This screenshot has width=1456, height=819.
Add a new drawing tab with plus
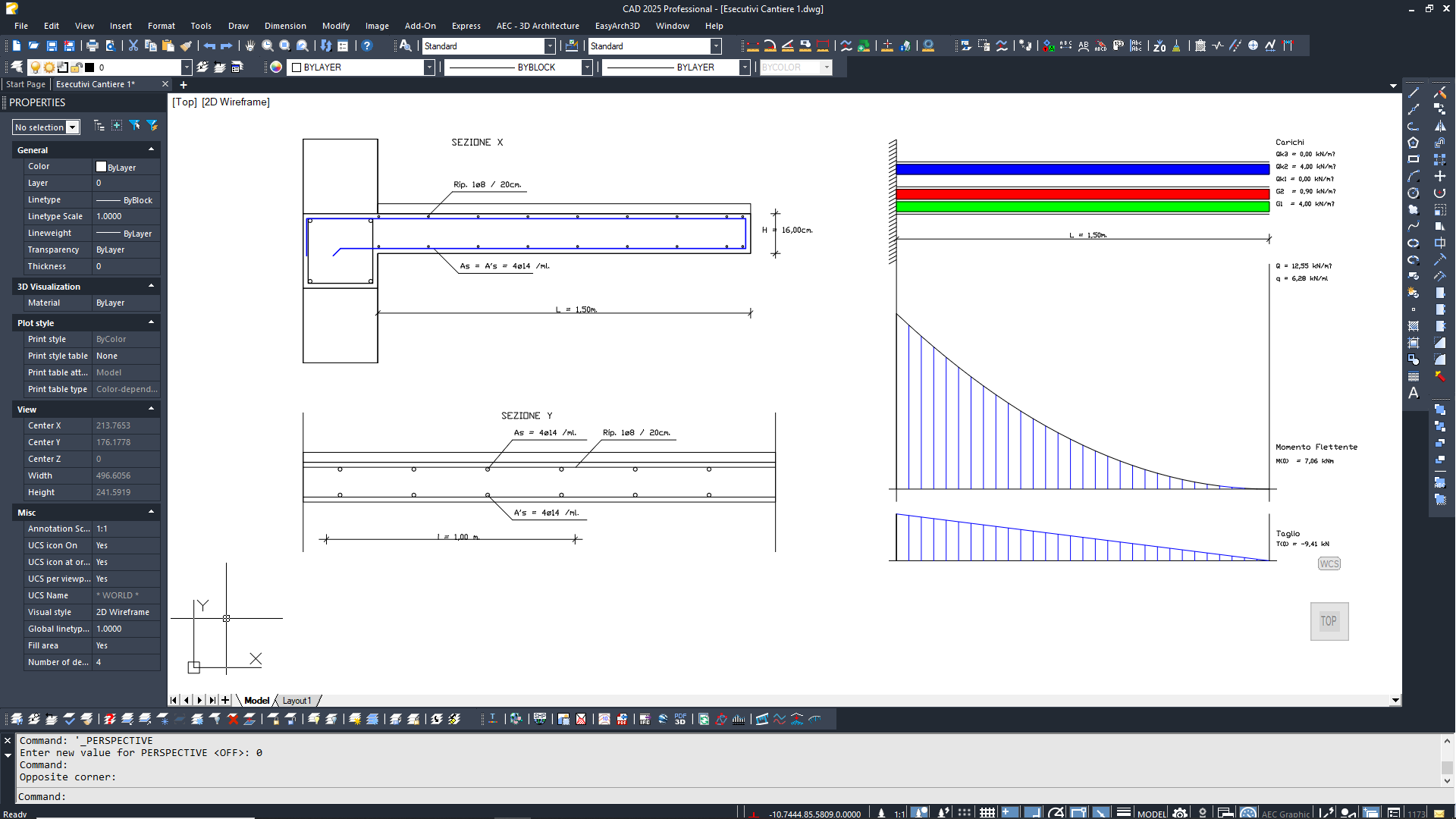pyautogui.click(x=184, y=85)
